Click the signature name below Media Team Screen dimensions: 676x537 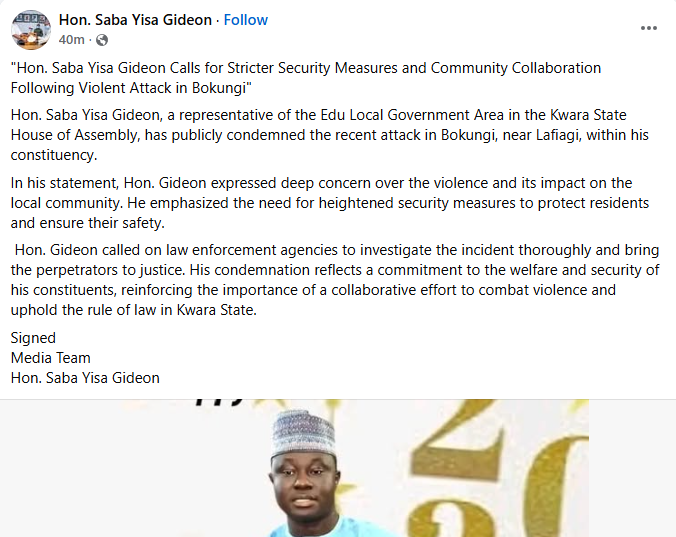pos(85,378)
